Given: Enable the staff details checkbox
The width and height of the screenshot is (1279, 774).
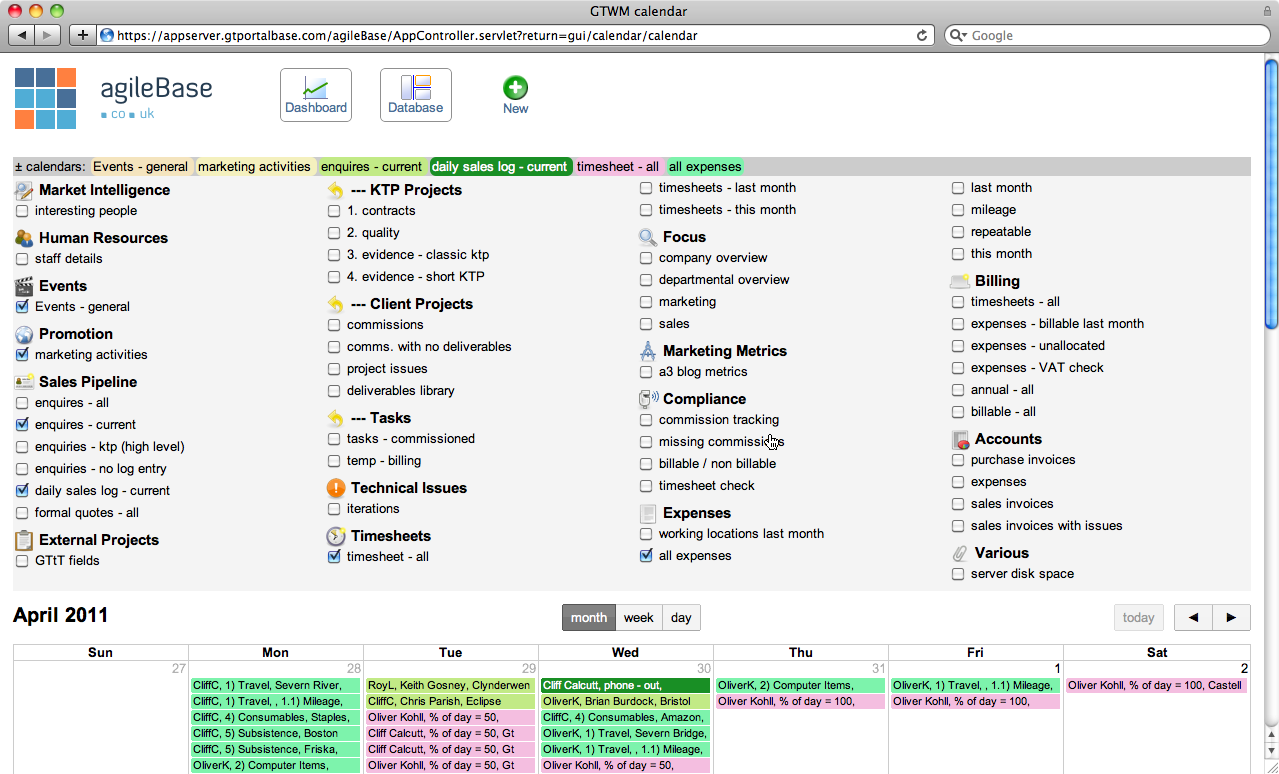Looking at the screenshot, I should pyautogui.click(x=22, y=259).
